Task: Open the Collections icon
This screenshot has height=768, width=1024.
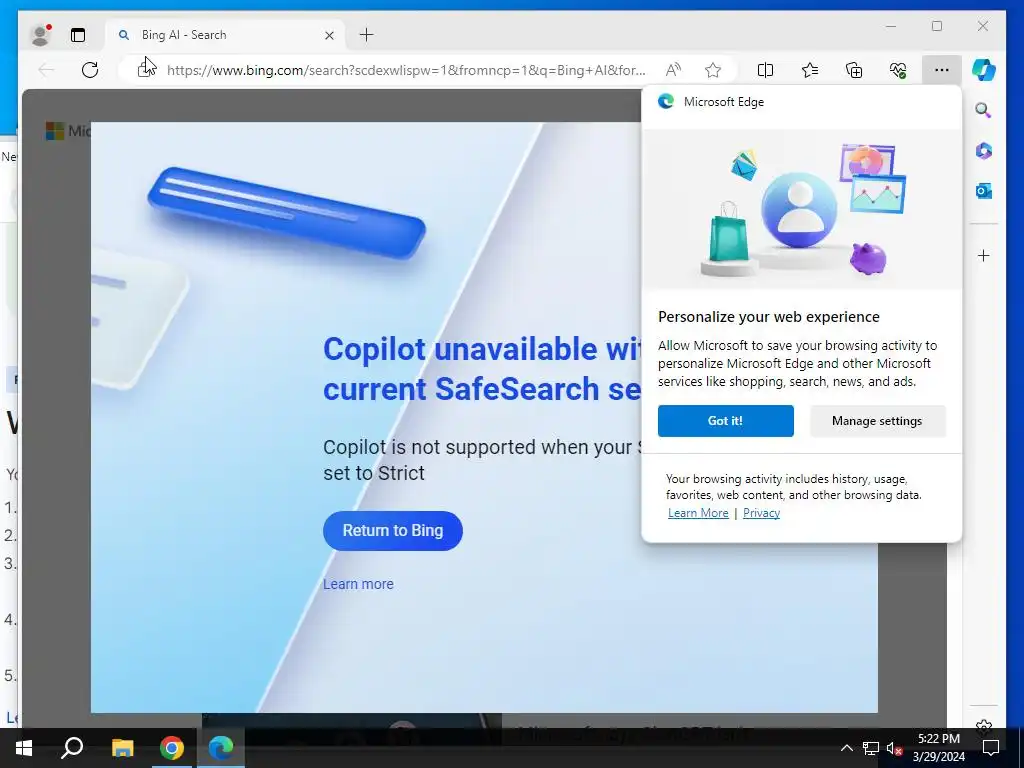Action: click(x=854, y=70)
